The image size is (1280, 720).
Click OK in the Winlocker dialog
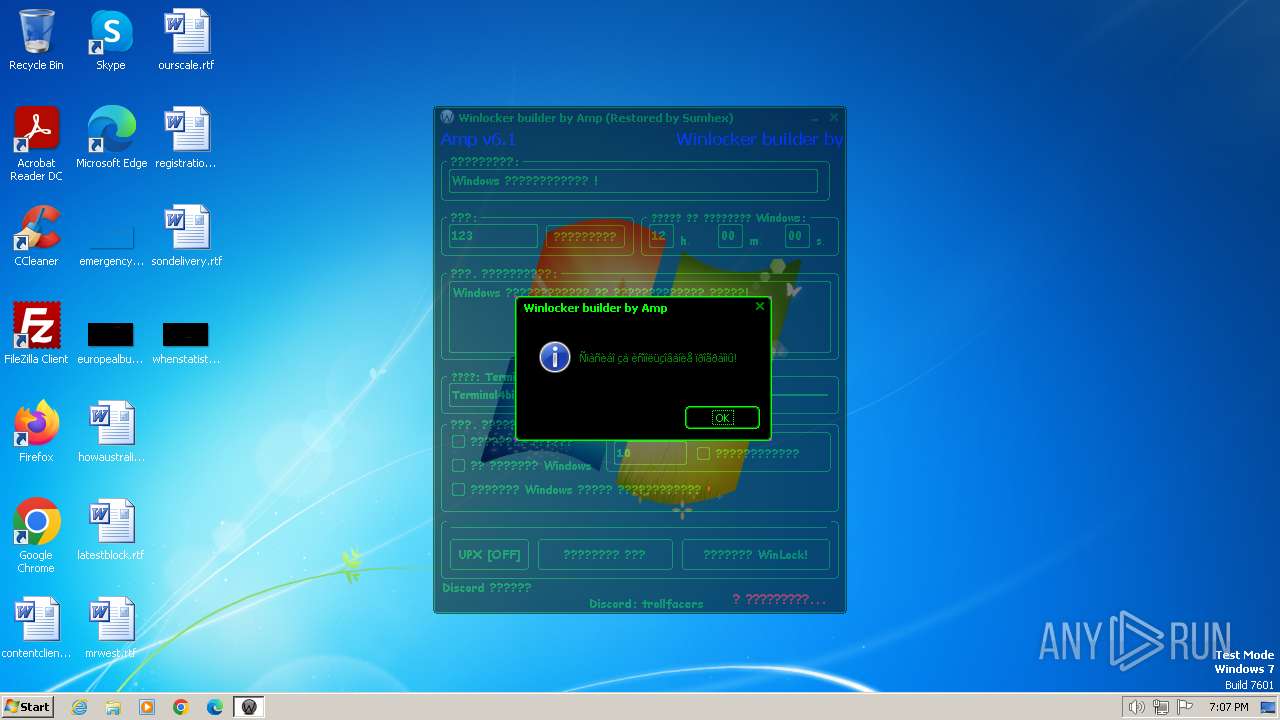(722, 417)
